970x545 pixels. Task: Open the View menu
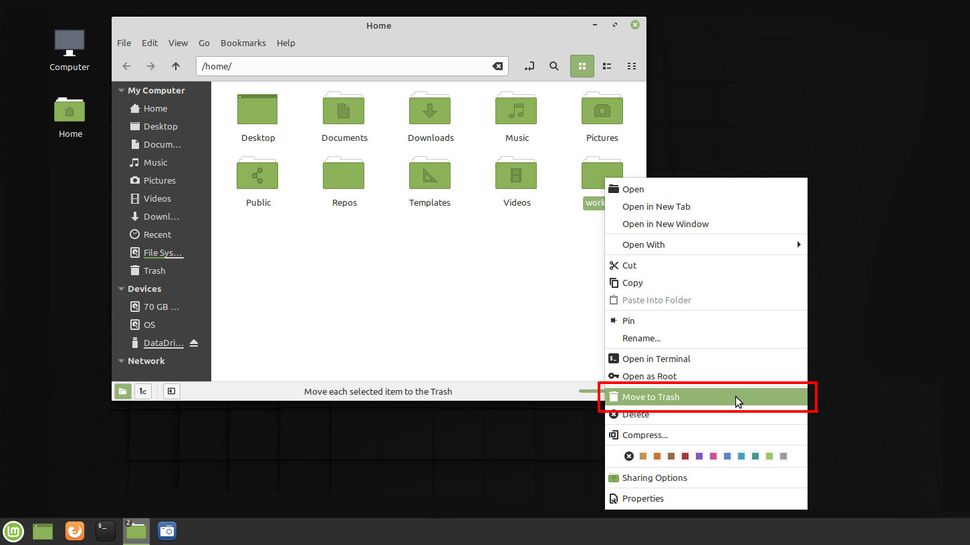[x=178, y=43]
